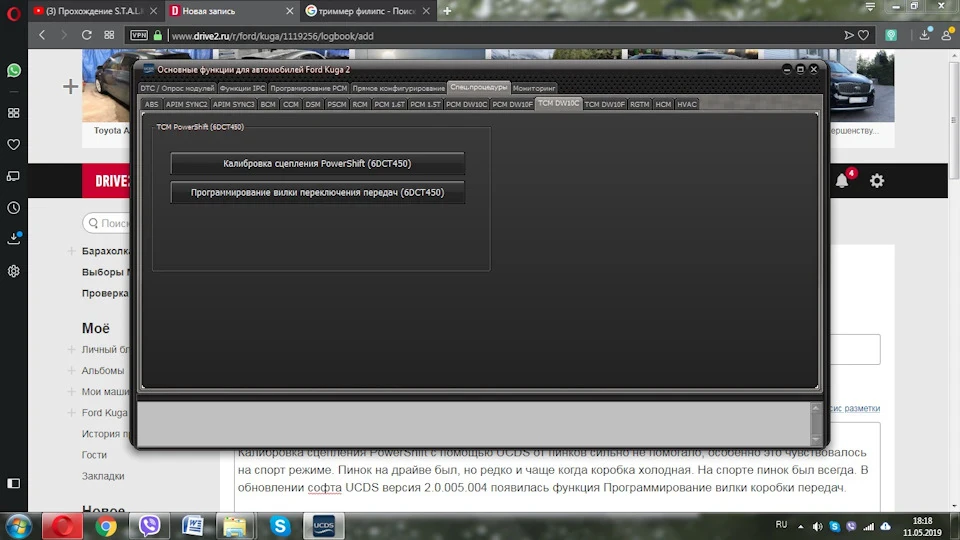This screenshot has width=960, height=540.
Task: Start Калибровка сцепления PowerShift (6DCT450)
Action: (317, 163)
